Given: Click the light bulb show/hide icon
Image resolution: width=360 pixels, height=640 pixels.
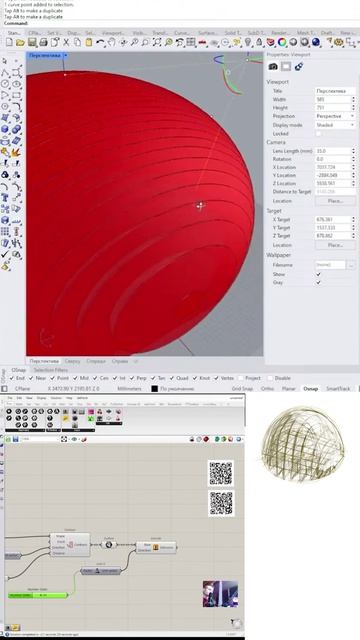Looking at the screenshot, I should coord(247,42).
